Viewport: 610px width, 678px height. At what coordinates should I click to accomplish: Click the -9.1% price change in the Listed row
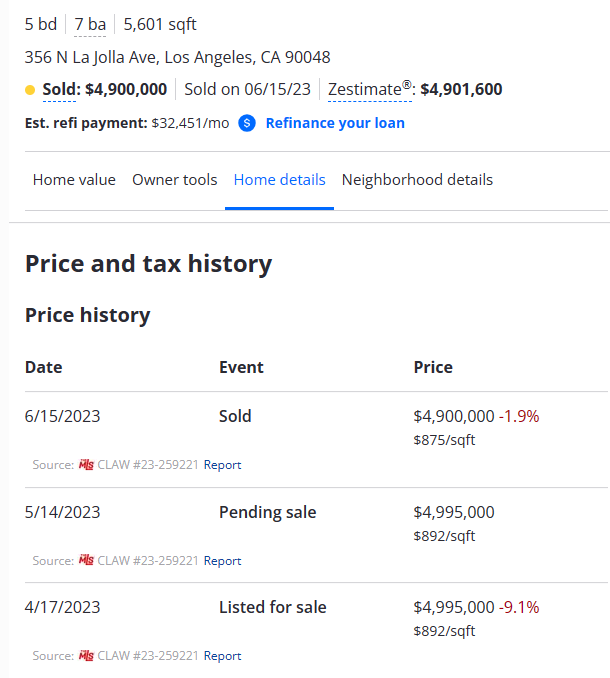[x=519, y=607]
